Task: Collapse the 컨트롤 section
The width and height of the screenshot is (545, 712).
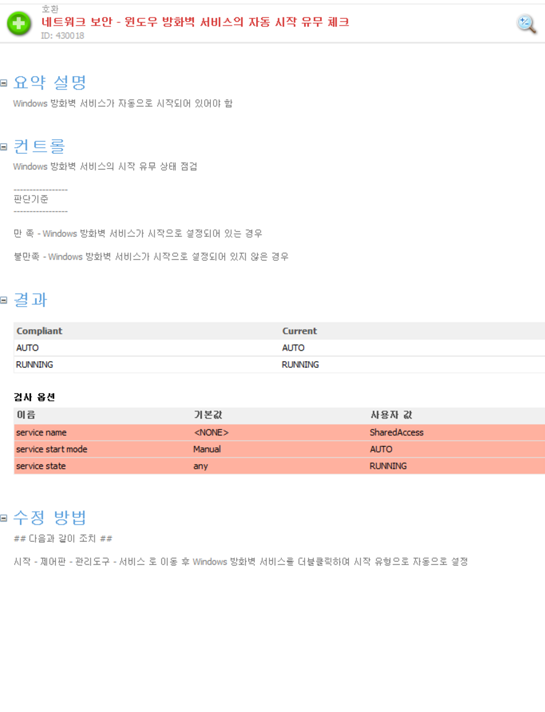Action: coord(4,147)
